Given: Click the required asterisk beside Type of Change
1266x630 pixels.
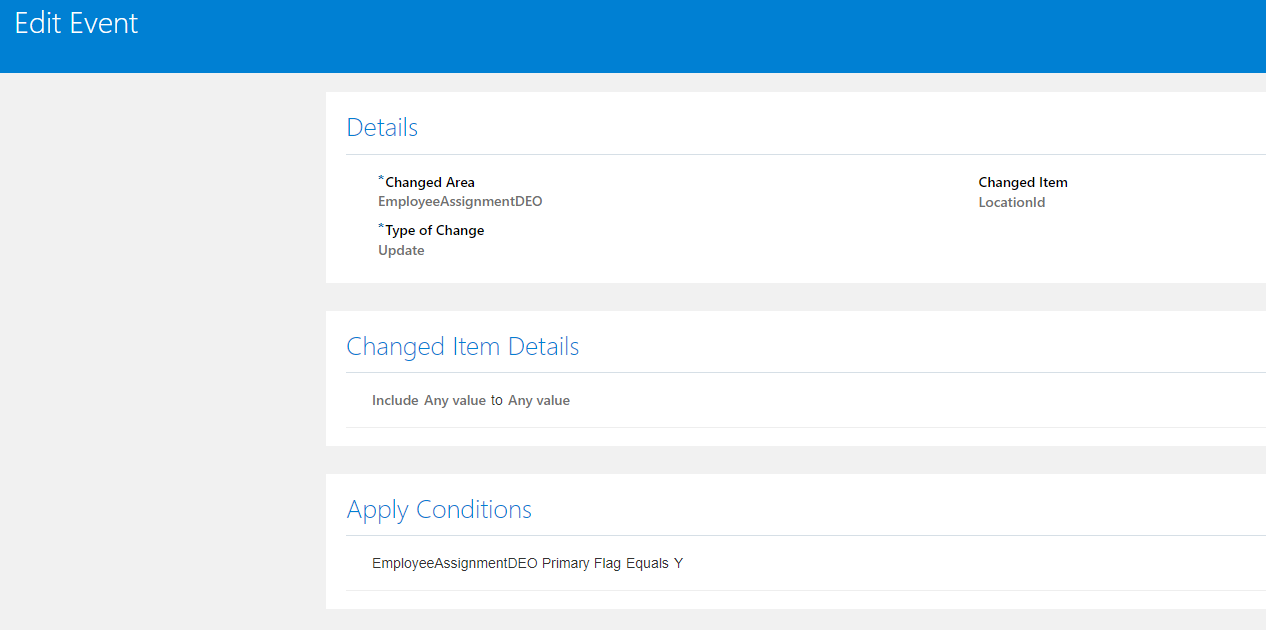Looking at the screenshot, I should tap(381, 227).
